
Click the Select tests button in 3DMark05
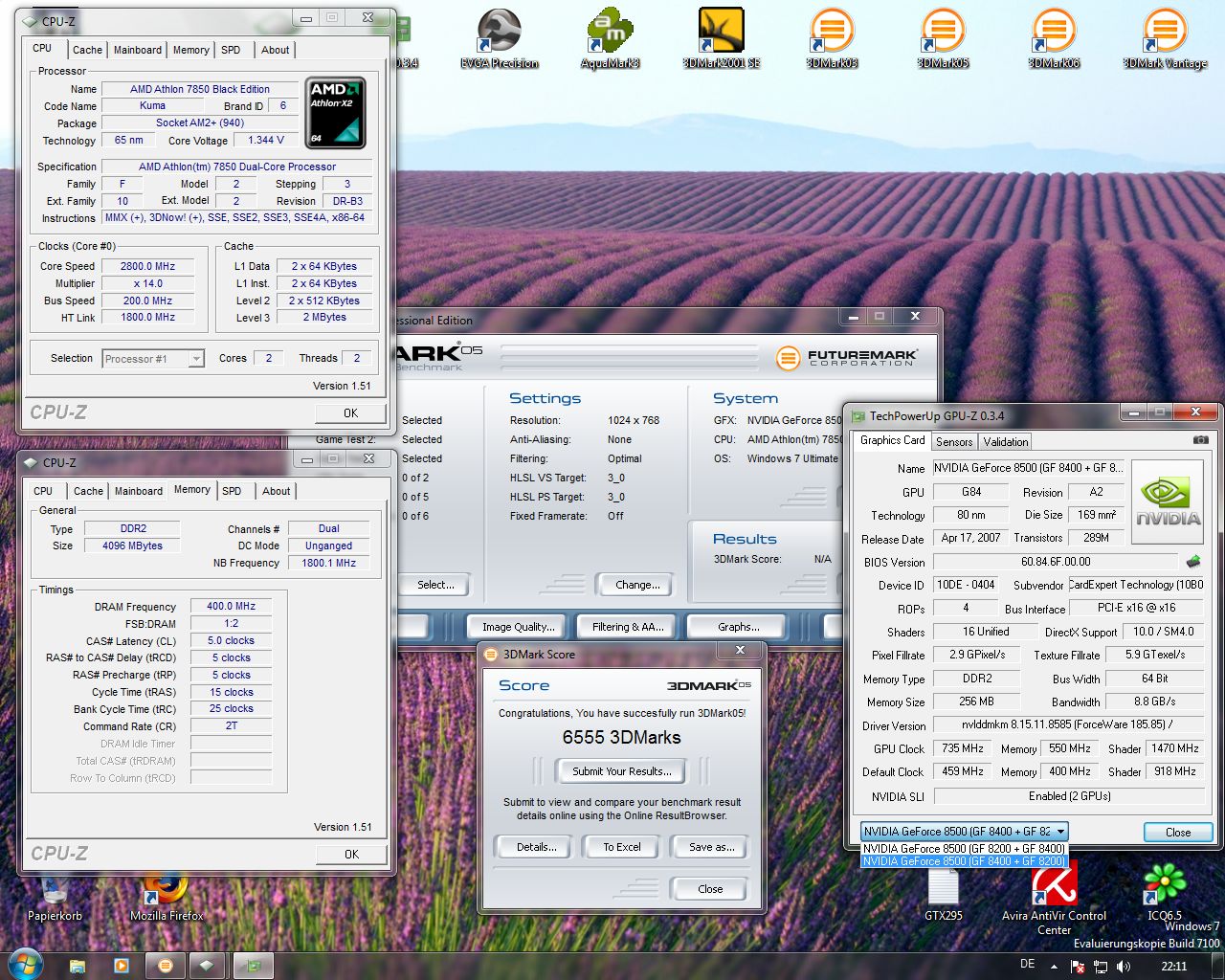435,585
